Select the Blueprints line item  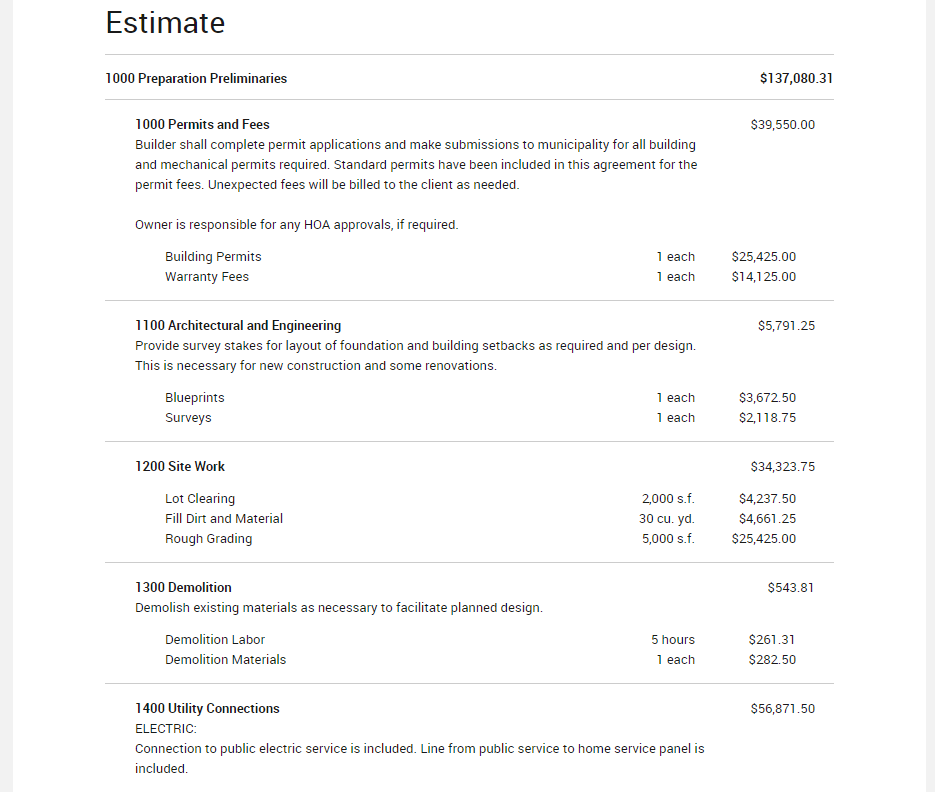(195, 398)
